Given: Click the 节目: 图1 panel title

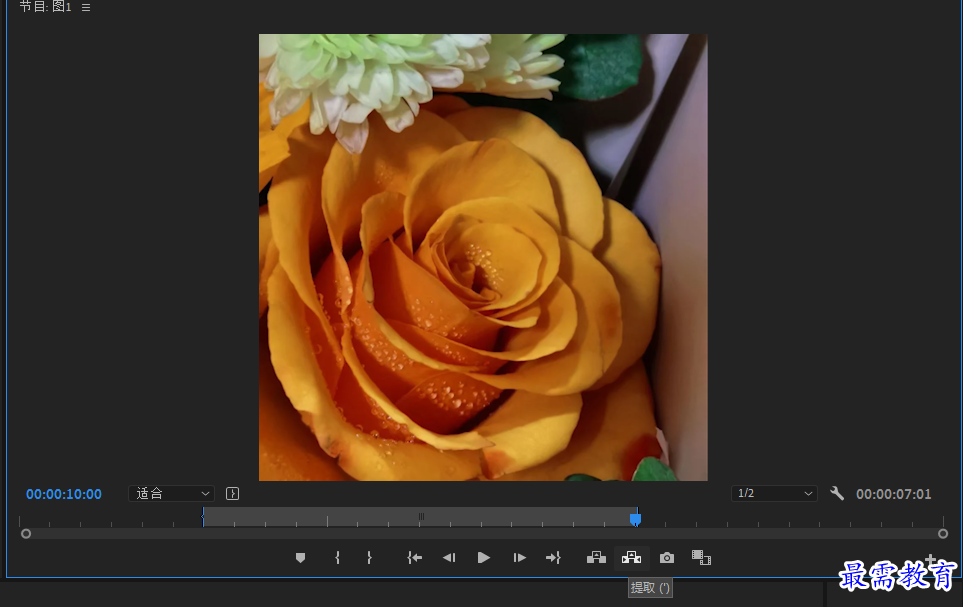Looking at the screenshot, I should pos(45,7).
